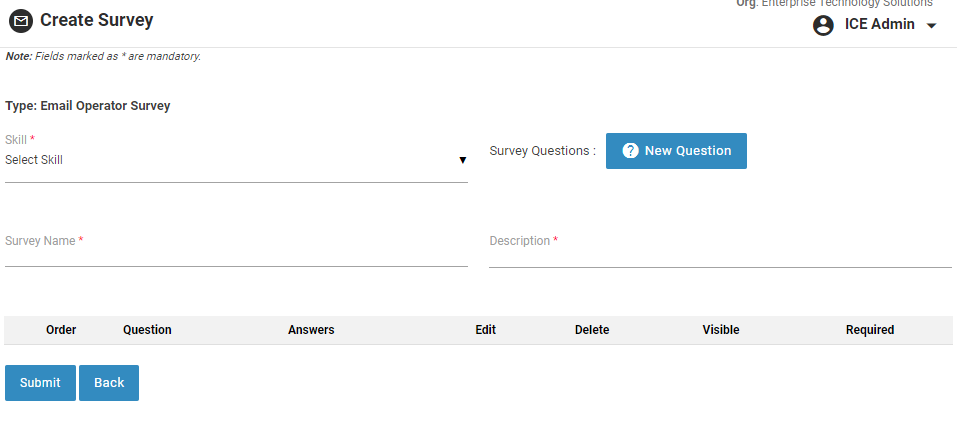The image size is (957, 423).
Task: Focus the Description input field
Action: (720, 254)
